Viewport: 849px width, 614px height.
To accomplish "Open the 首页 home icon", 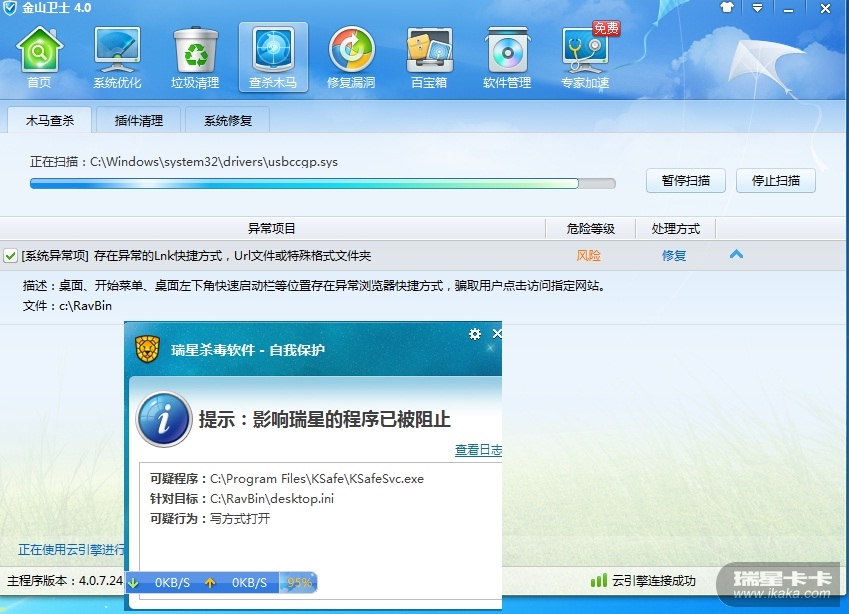I will point(40,57).
